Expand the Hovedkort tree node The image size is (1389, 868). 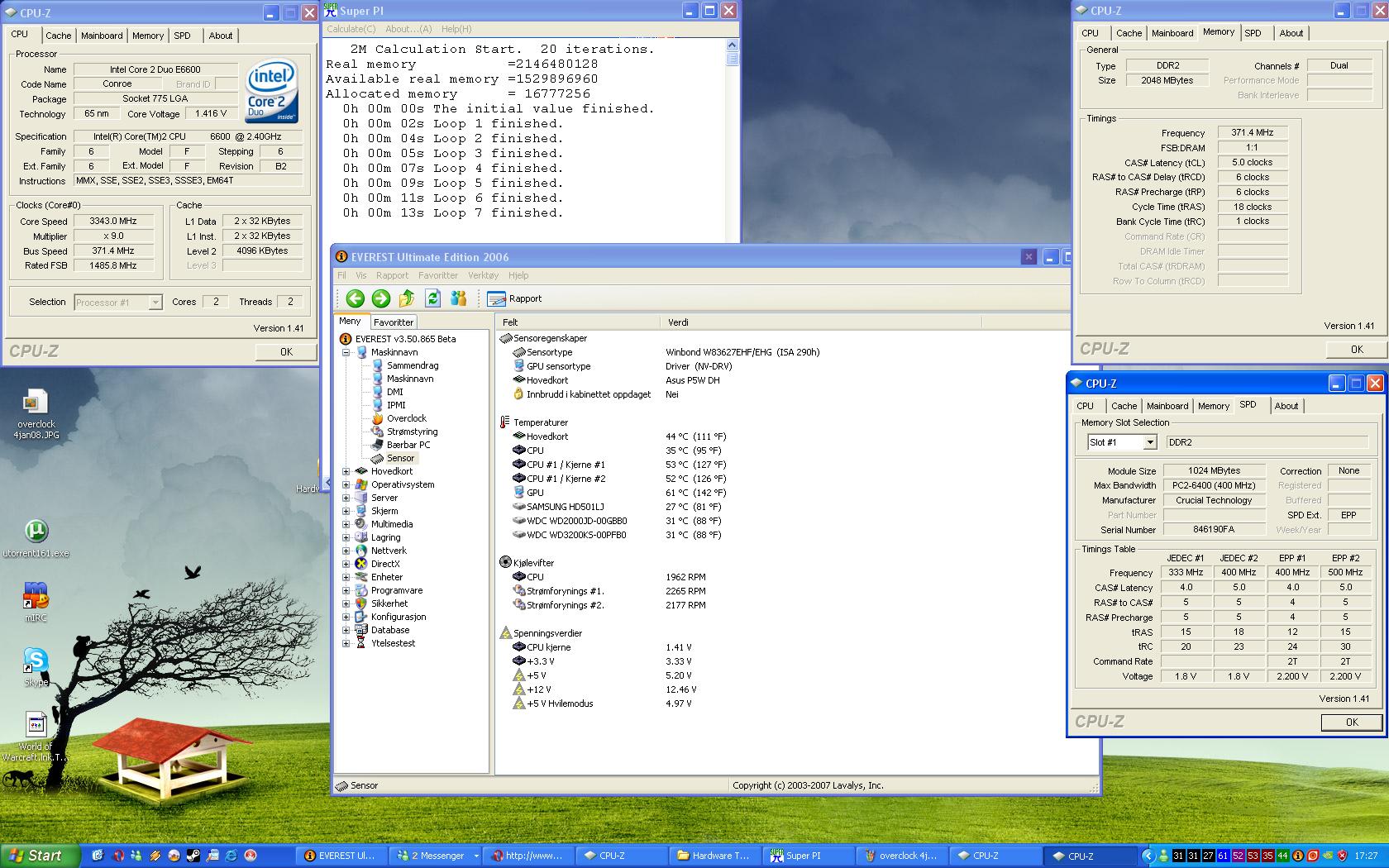click(x=346, y=471)
